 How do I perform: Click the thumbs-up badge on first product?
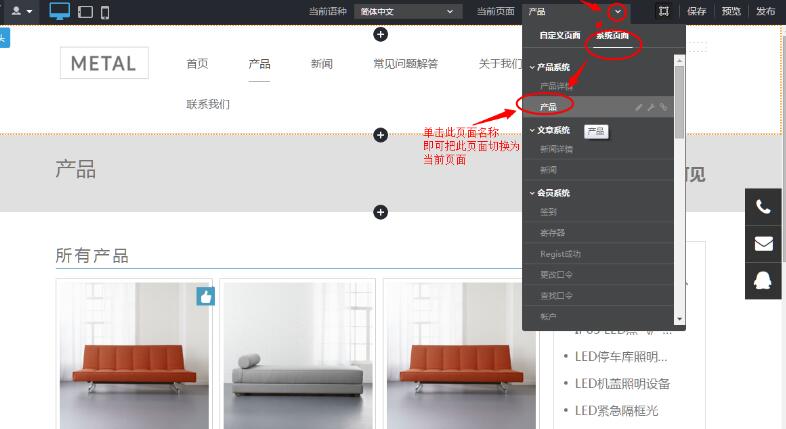pyautogui.click(x=206, y=296)
